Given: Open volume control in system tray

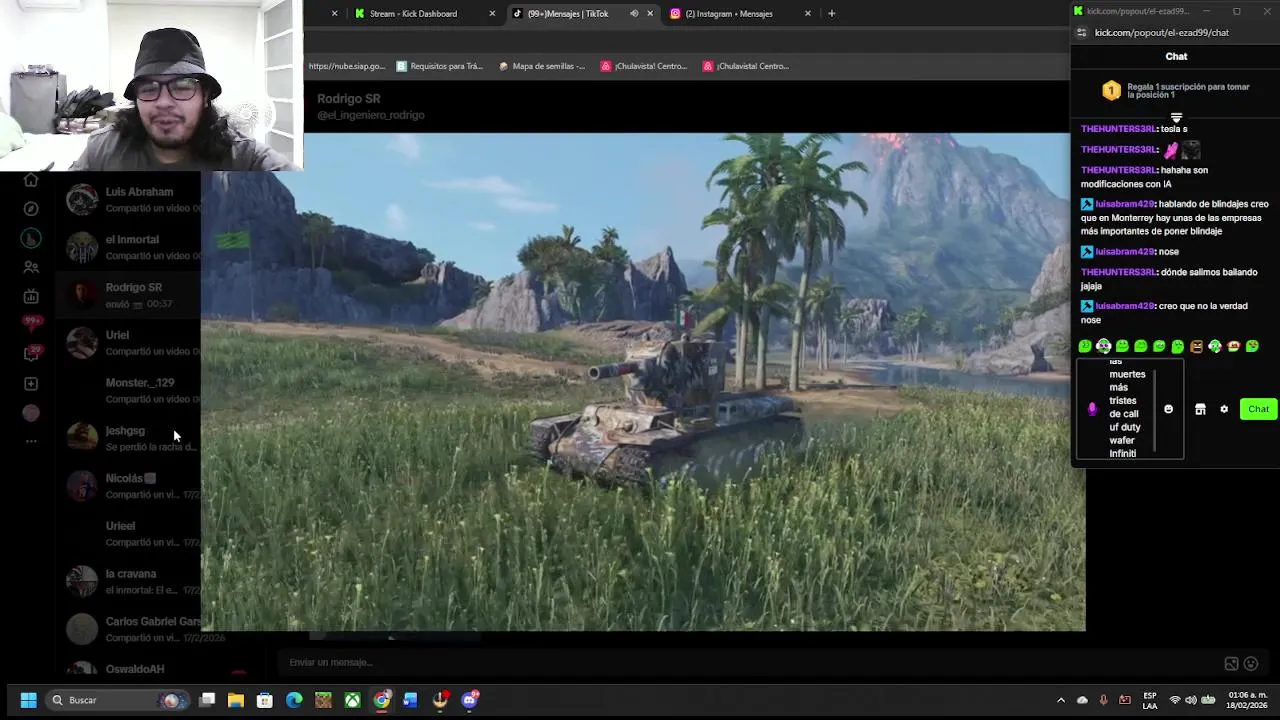Looking at the screenshot, I should coord(1191,700).
